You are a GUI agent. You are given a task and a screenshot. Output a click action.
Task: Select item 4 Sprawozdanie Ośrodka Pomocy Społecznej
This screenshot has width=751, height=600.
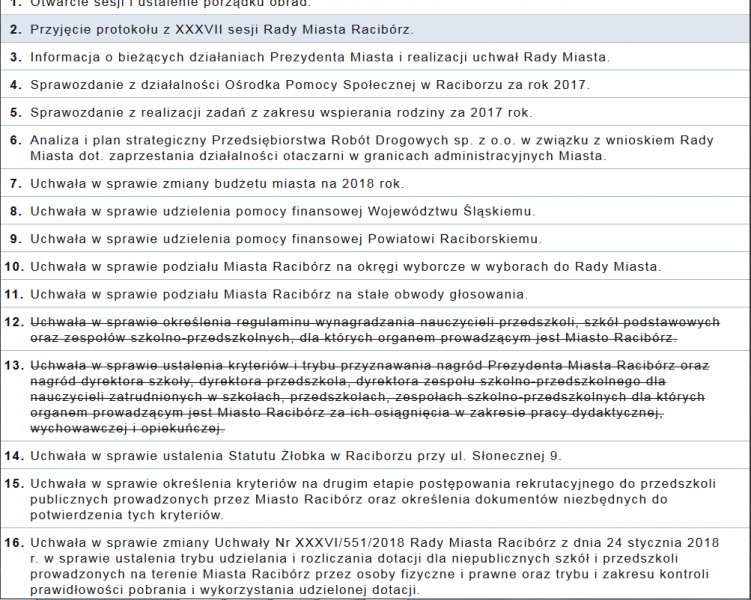tap(376, 84)
